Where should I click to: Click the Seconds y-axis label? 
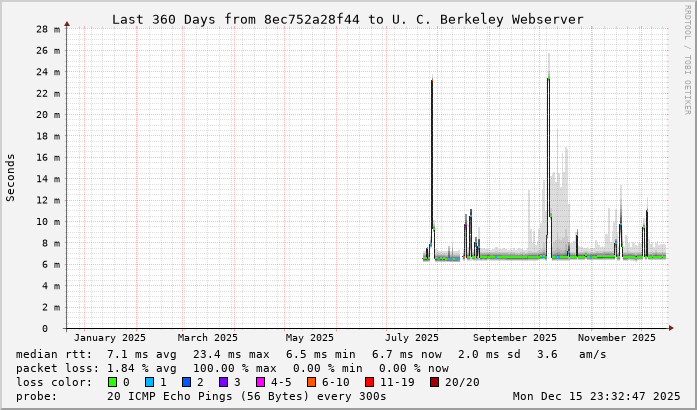click(11, 177)
